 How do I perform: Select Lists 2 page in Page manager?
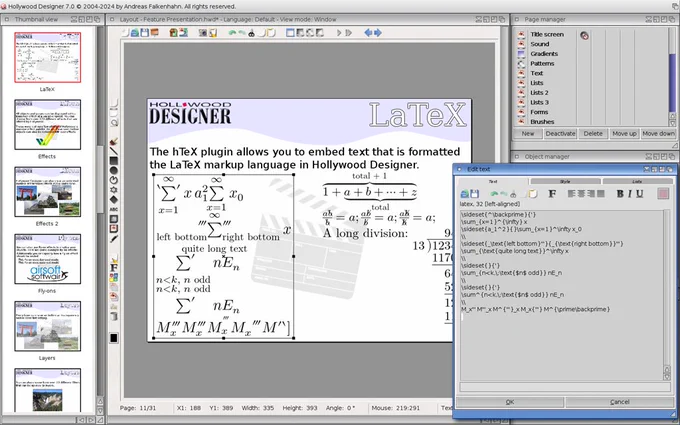click(x=539, y=93)
